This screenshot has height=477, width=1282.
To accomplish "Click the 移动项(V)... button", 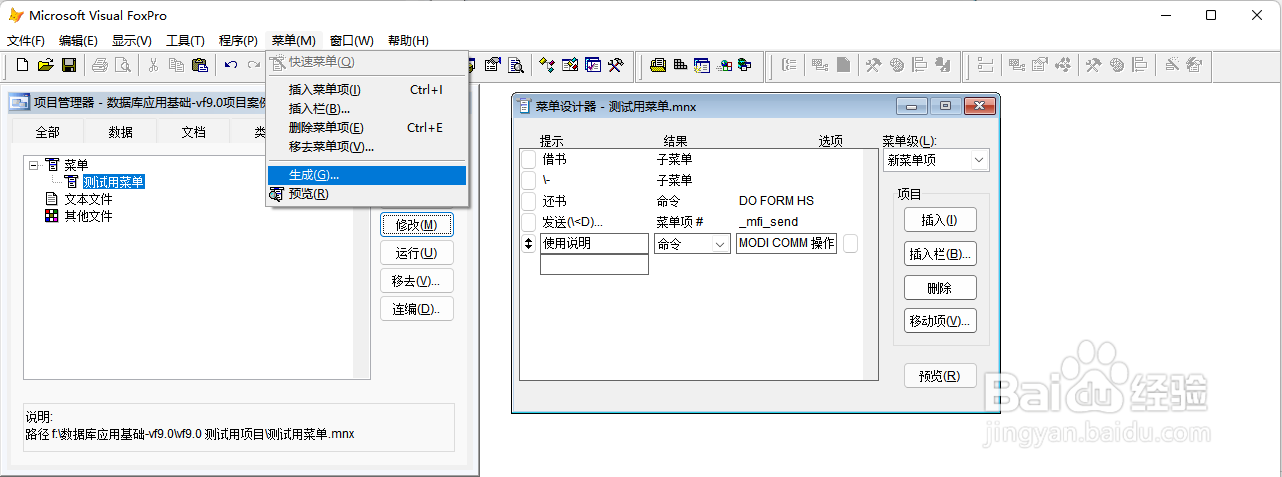I will tap(940, 322).
